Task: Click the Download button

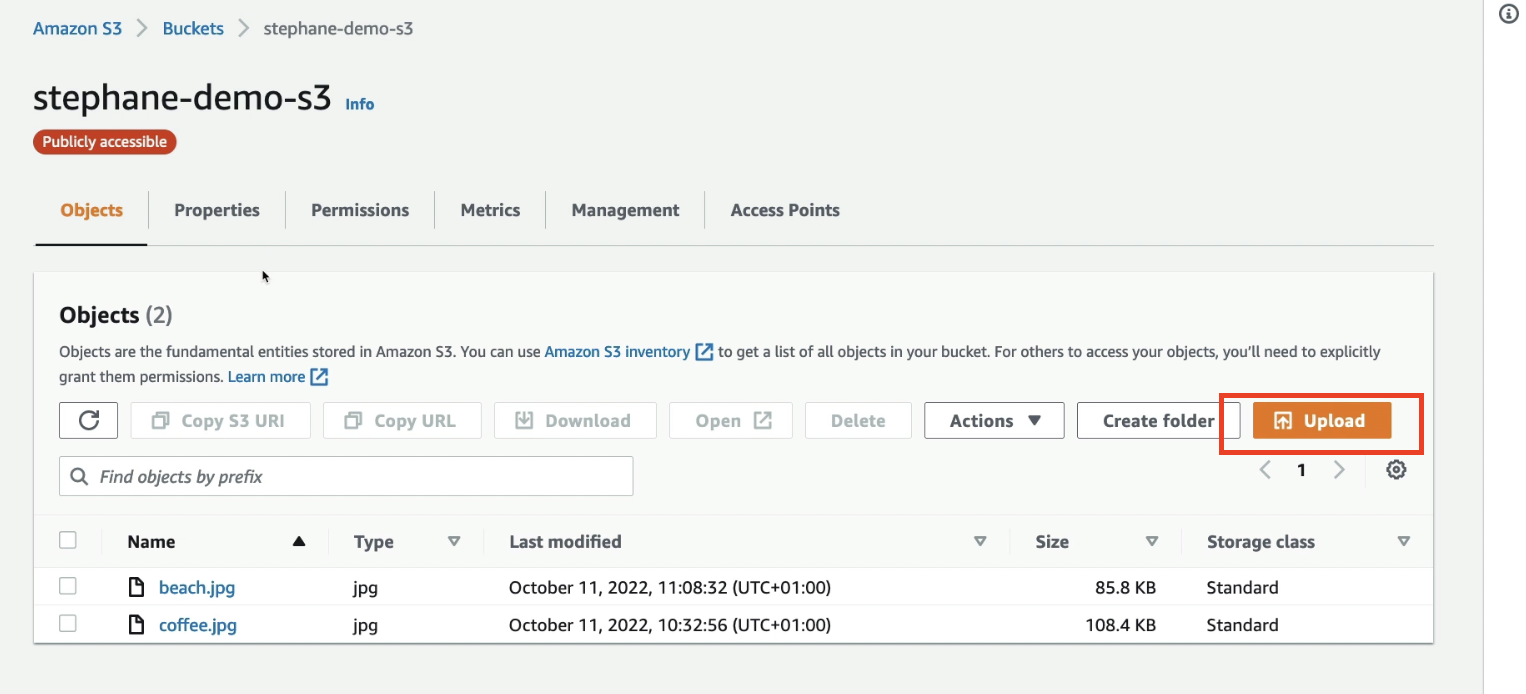Action: 575,421
